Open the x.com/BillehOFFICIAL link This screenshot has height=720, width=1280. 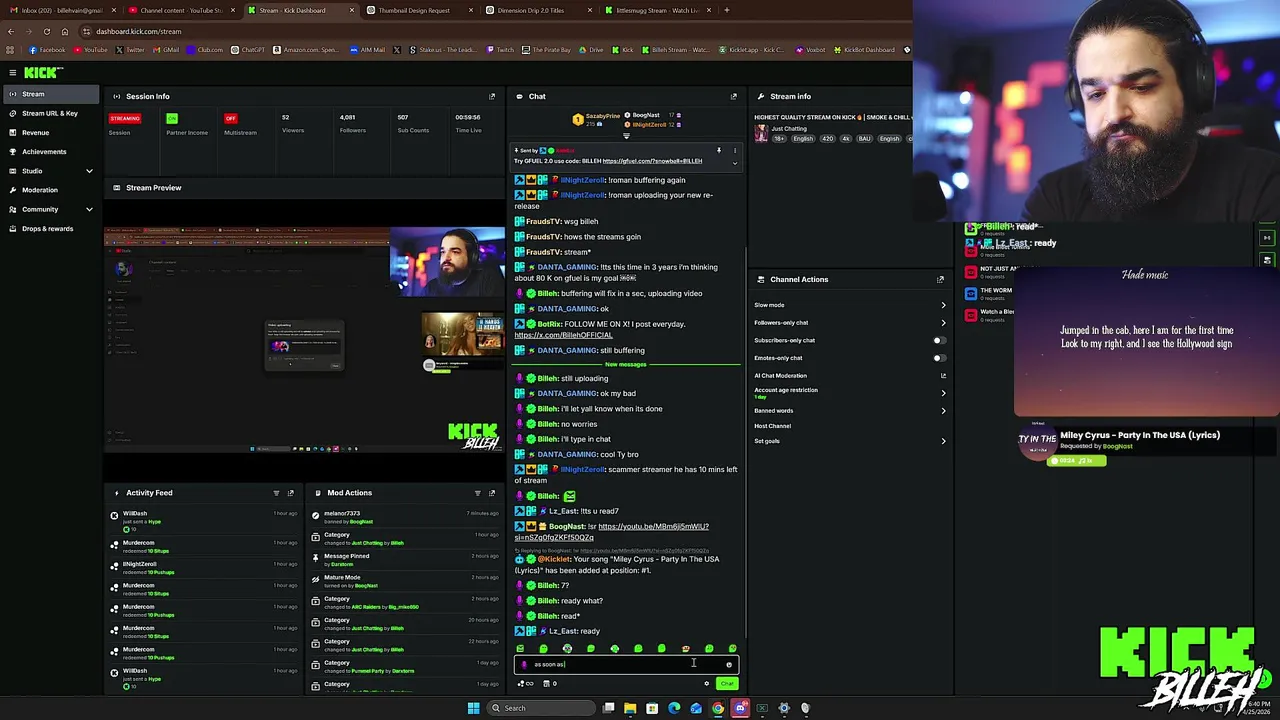click(563, 335)
